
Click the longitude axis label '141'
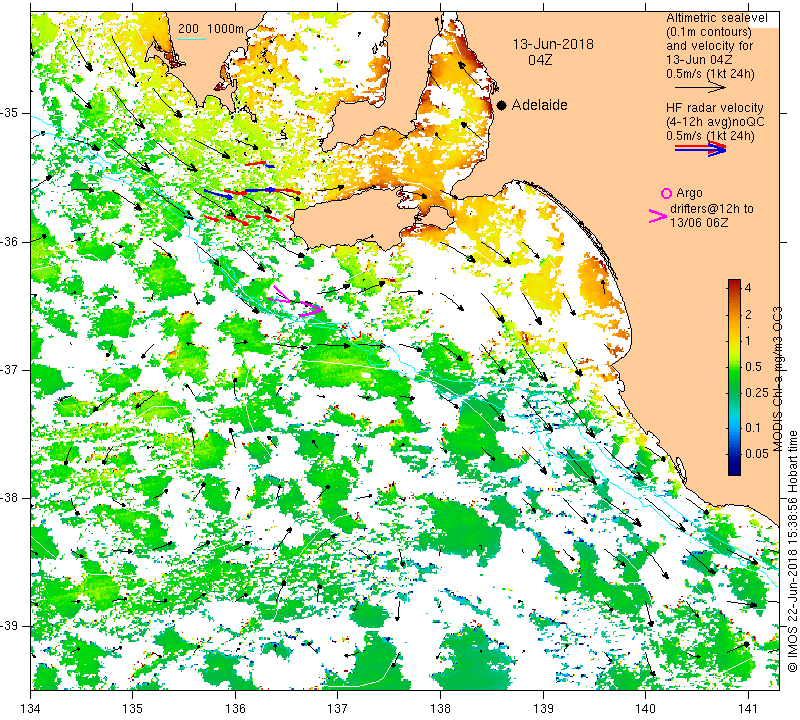[x=748, y=709]
